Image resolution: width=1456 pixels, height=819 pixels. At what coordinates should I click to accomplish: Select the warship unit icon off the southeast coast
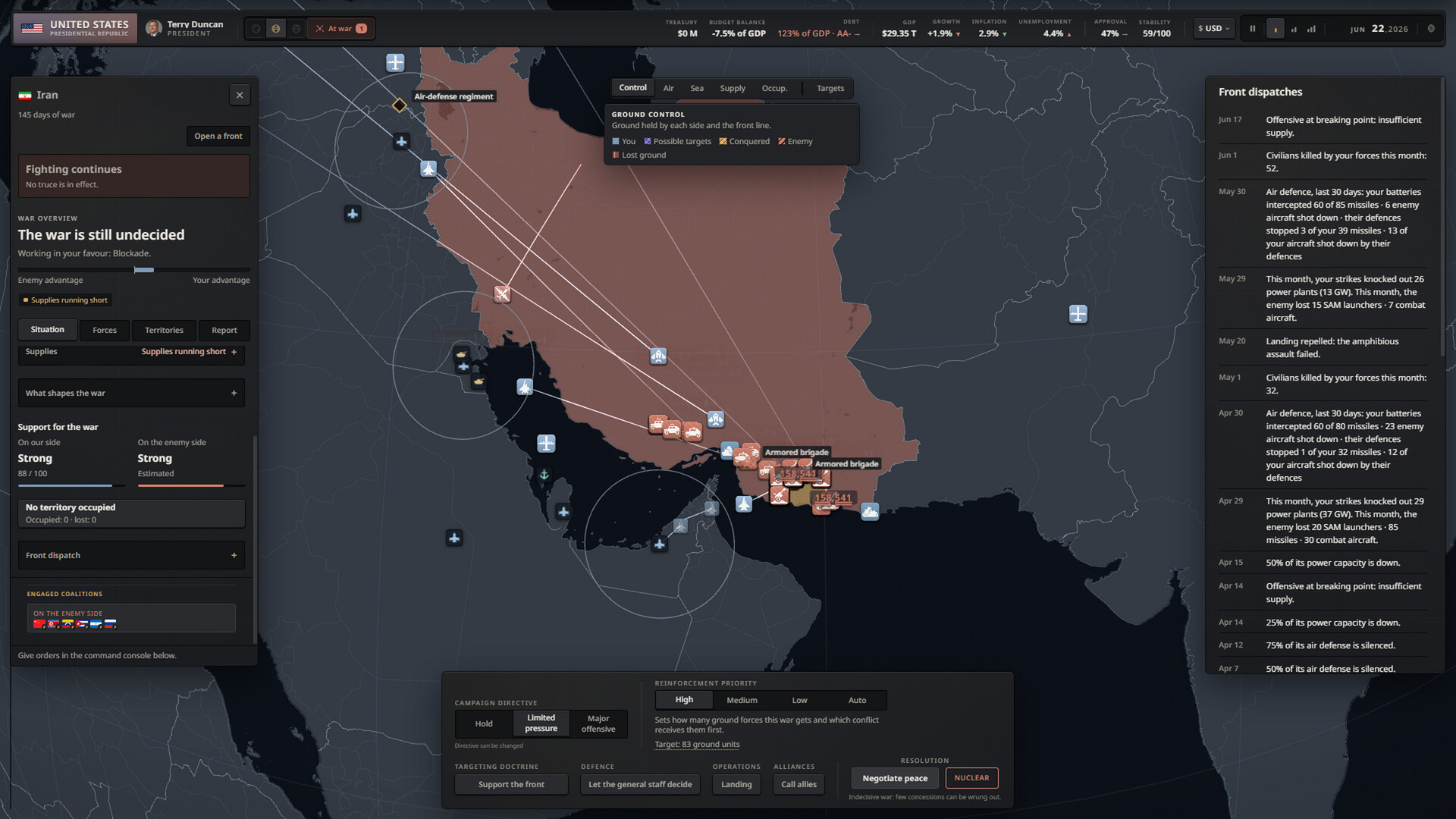(x=870, y=512)
